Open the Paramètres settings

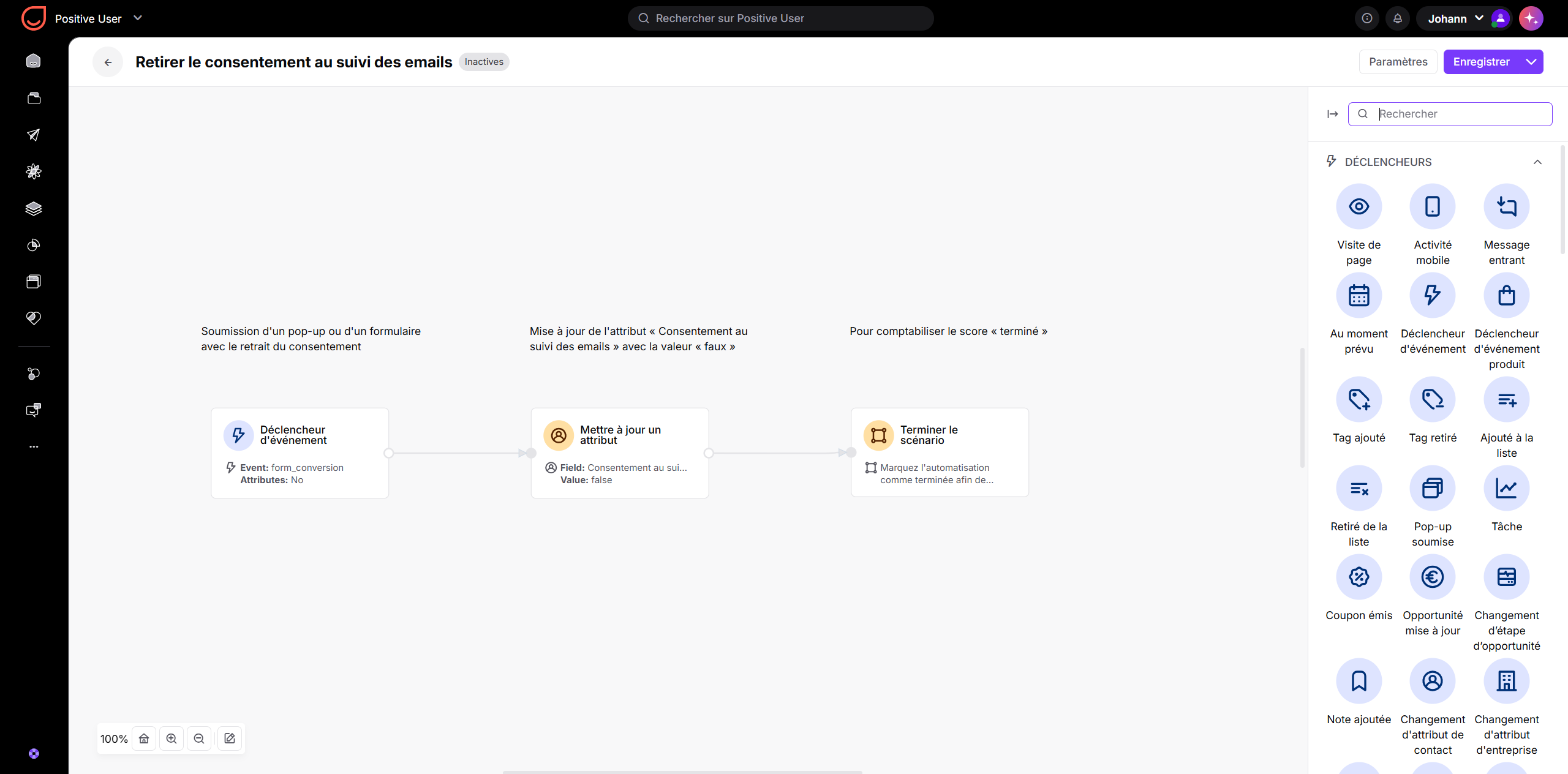(1398, 62)
